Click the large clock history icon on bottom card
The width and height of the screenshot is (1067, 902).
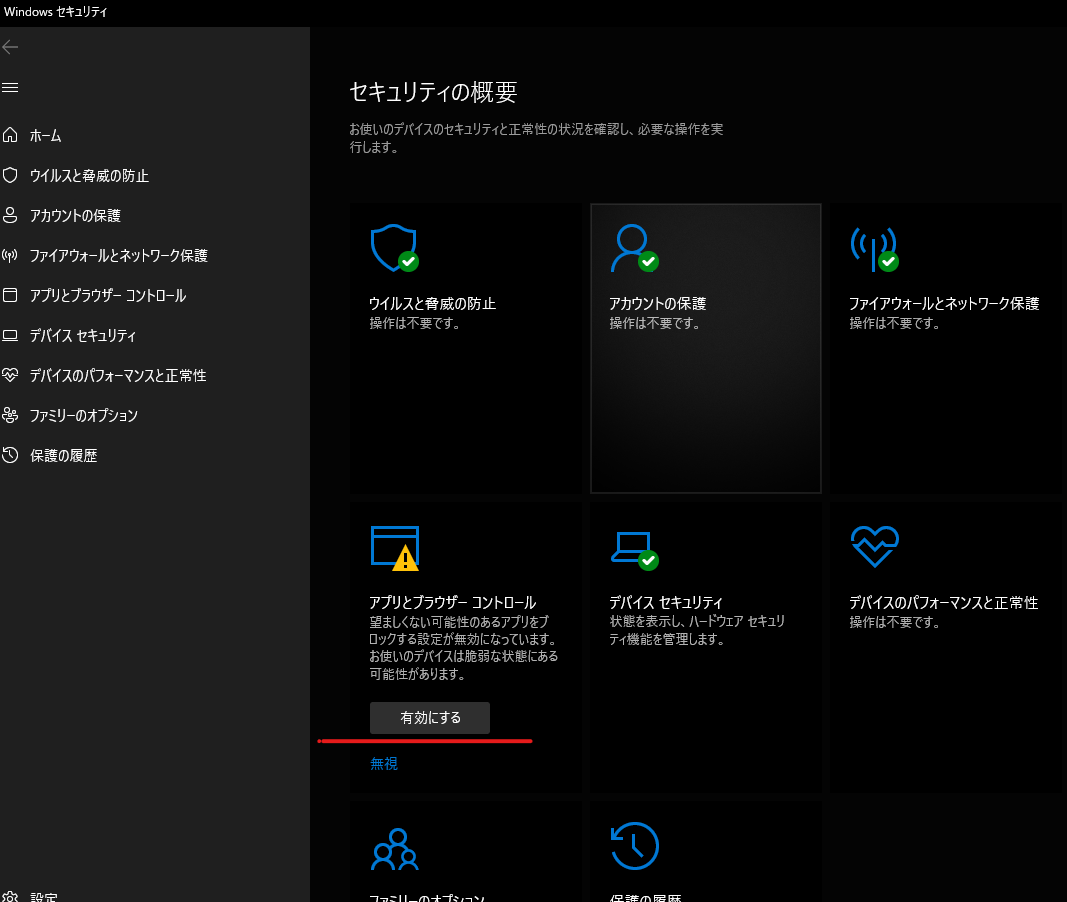[x=634, y=846]
